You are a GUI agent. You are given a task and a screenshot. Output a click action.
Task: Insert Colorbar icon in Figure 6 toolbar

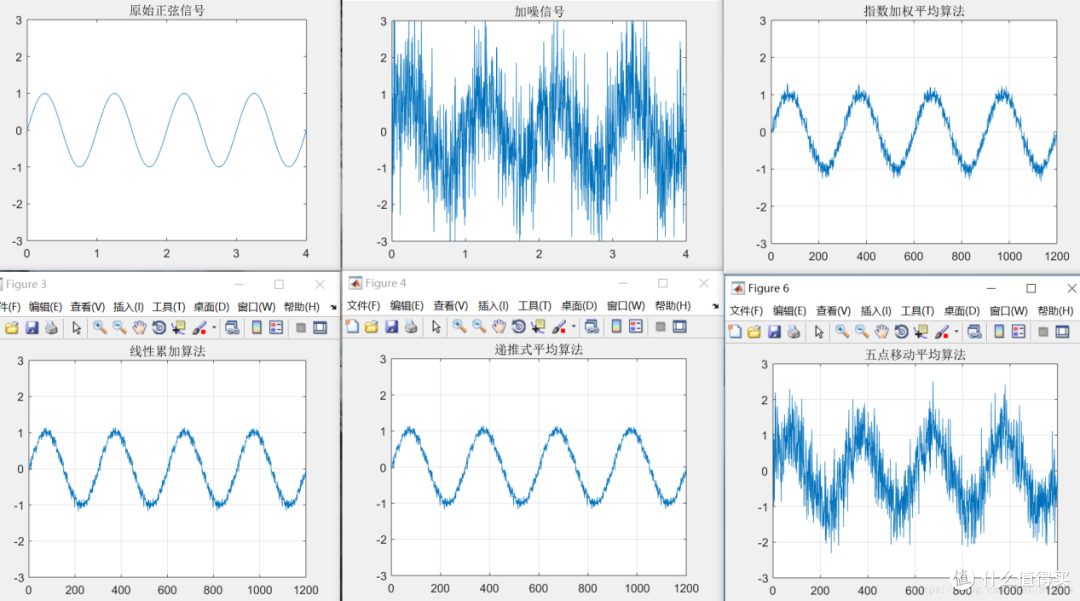pyautogui.click(x=999, y=332)
